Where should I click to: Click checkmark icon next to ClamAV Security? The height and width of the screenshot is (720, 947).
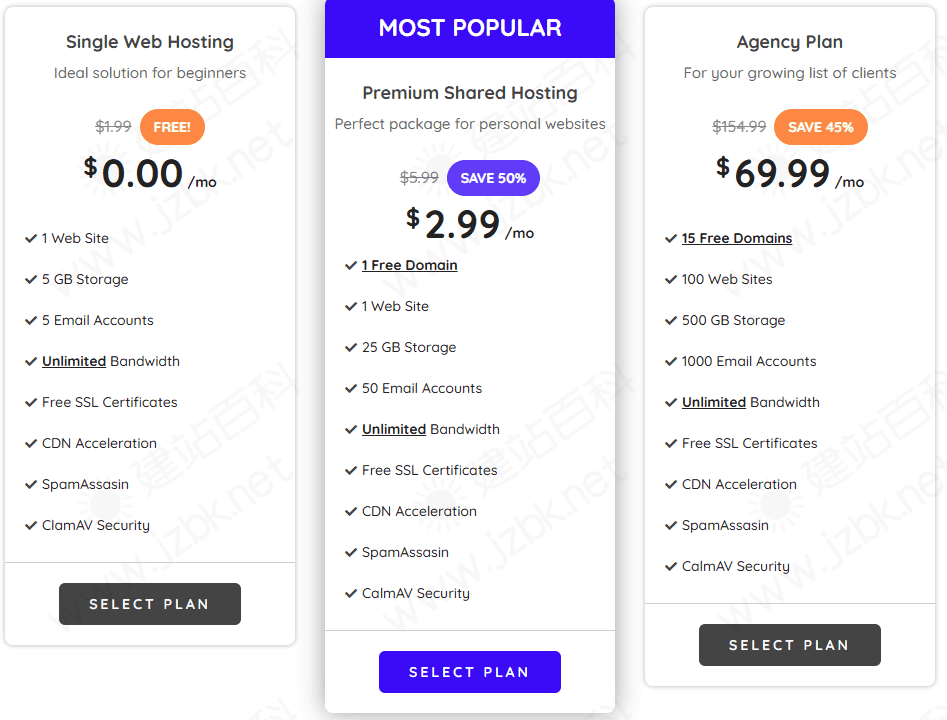tap(30, 526)
